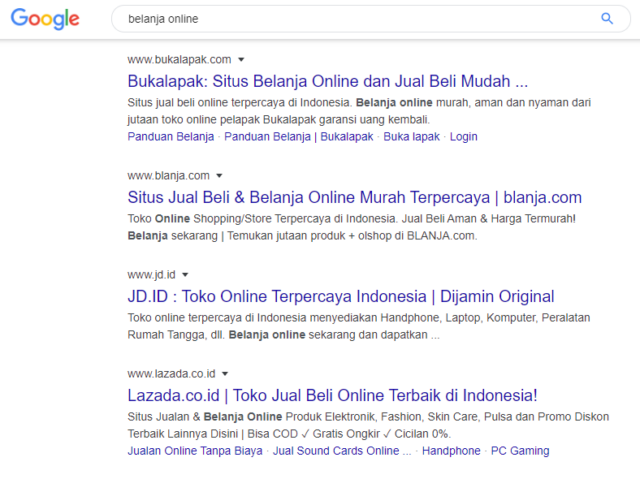Open the 'Handphone' sitelink under Lazada
Screen dimensions: 640x479
[451, 451]
